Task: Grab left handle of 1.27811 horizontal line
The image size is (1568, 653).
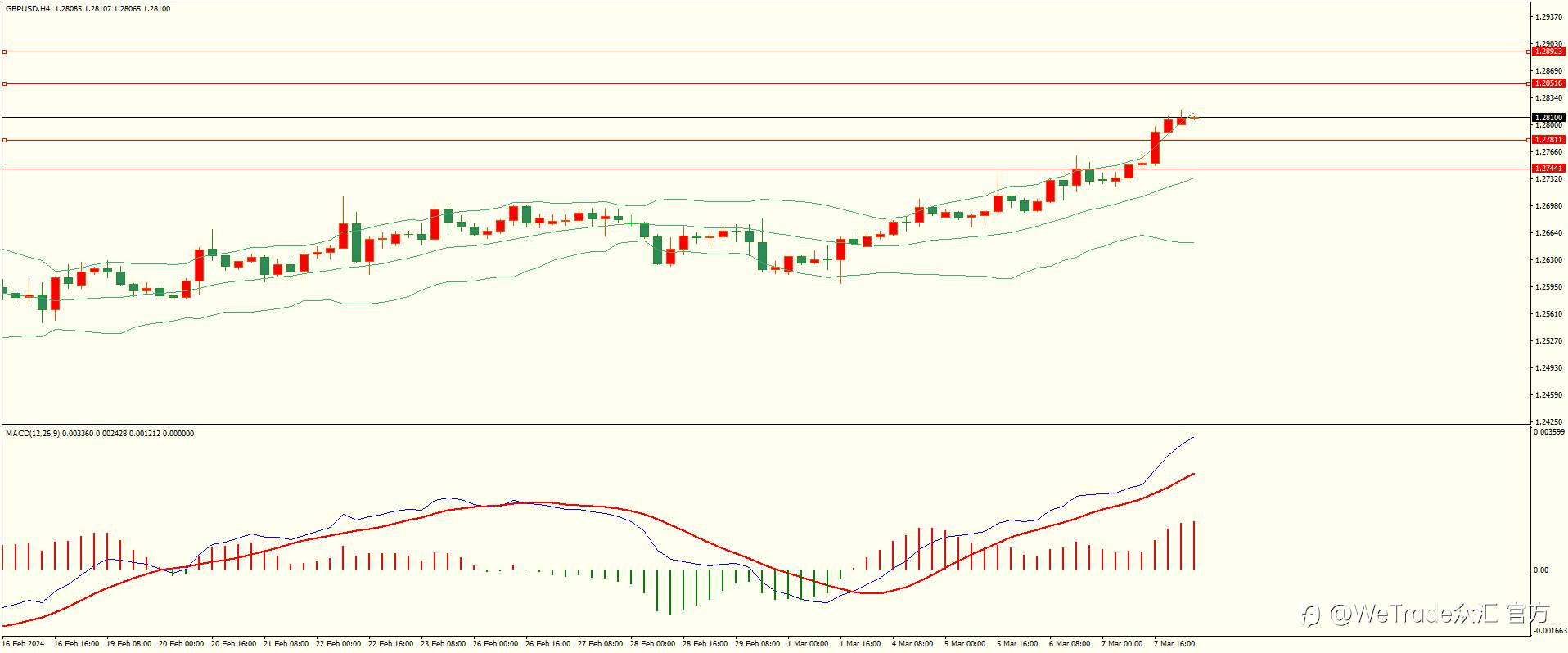Action: [x=4, y=140]
